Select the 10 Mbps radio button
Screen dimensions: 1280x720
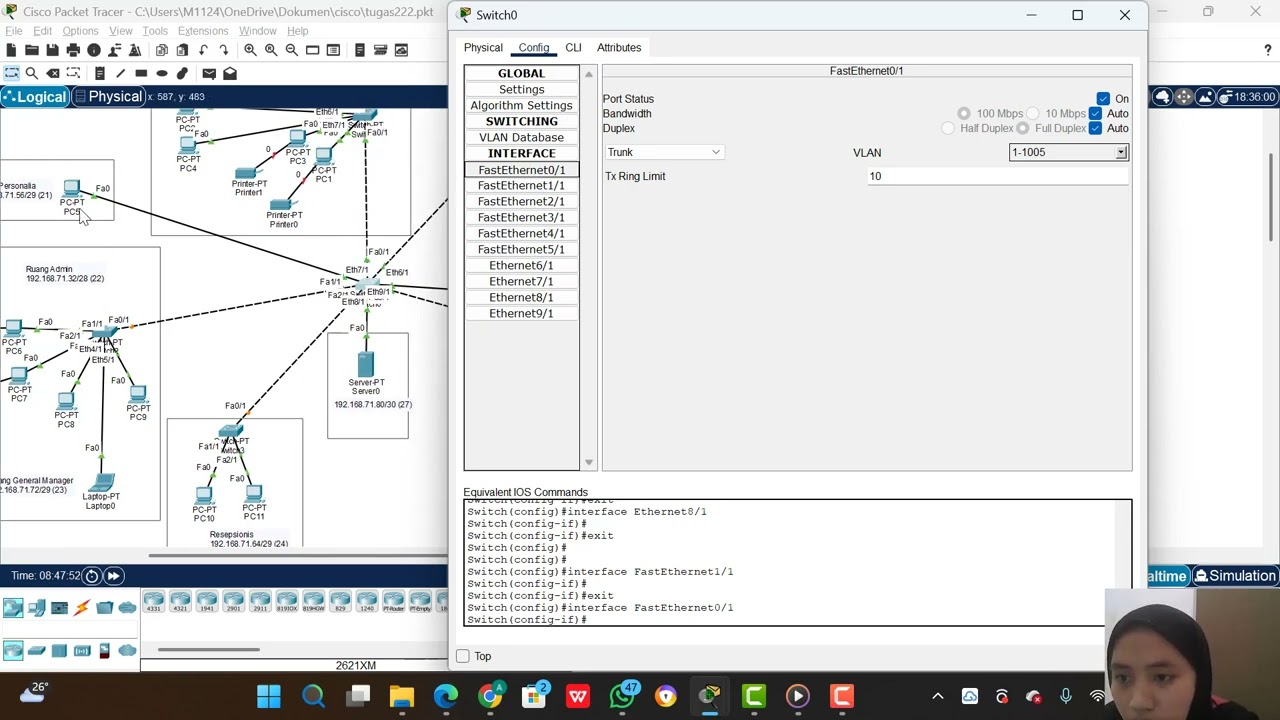[1034, 114]
